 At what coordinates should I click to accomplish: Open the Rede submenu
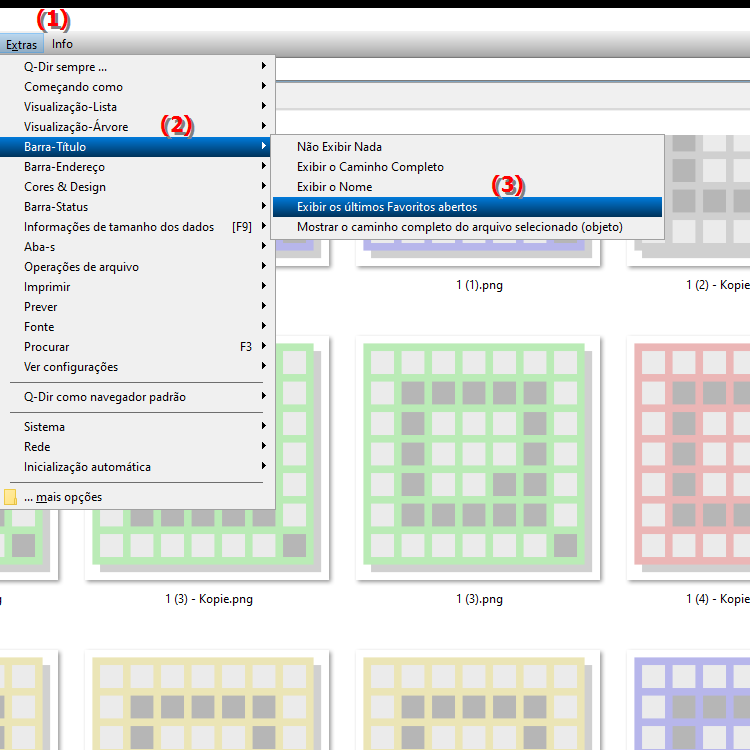click(137, 447)
